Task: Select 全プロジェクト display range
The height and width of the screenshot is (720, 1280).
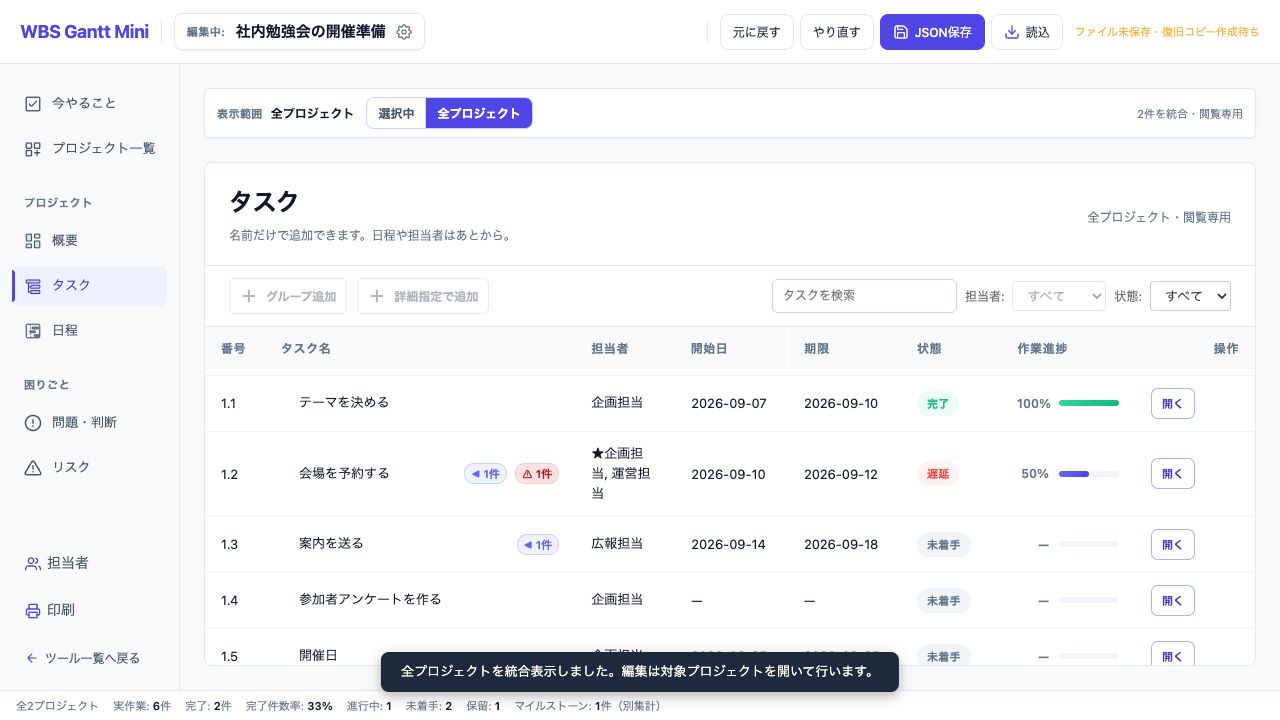Action: coord(479,113)
